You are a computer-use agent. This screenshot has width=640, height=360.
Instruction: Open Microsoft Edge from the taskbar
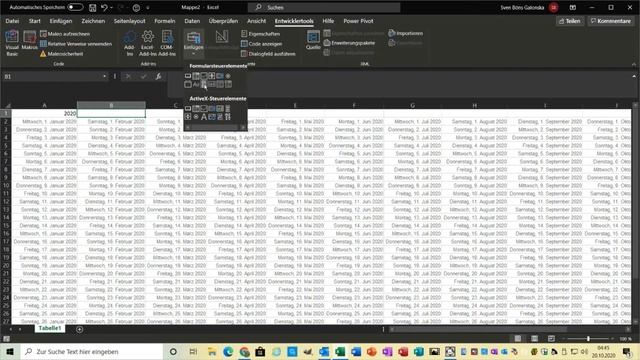[x=228, y=351]
